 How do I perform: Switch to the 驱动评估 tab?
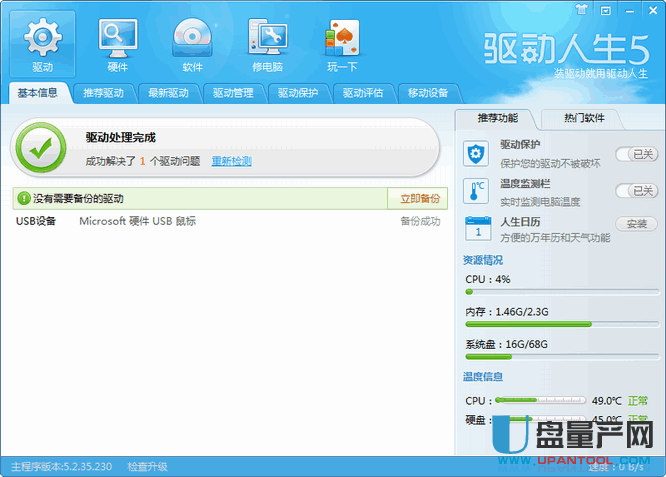click(x=363, y=93)
